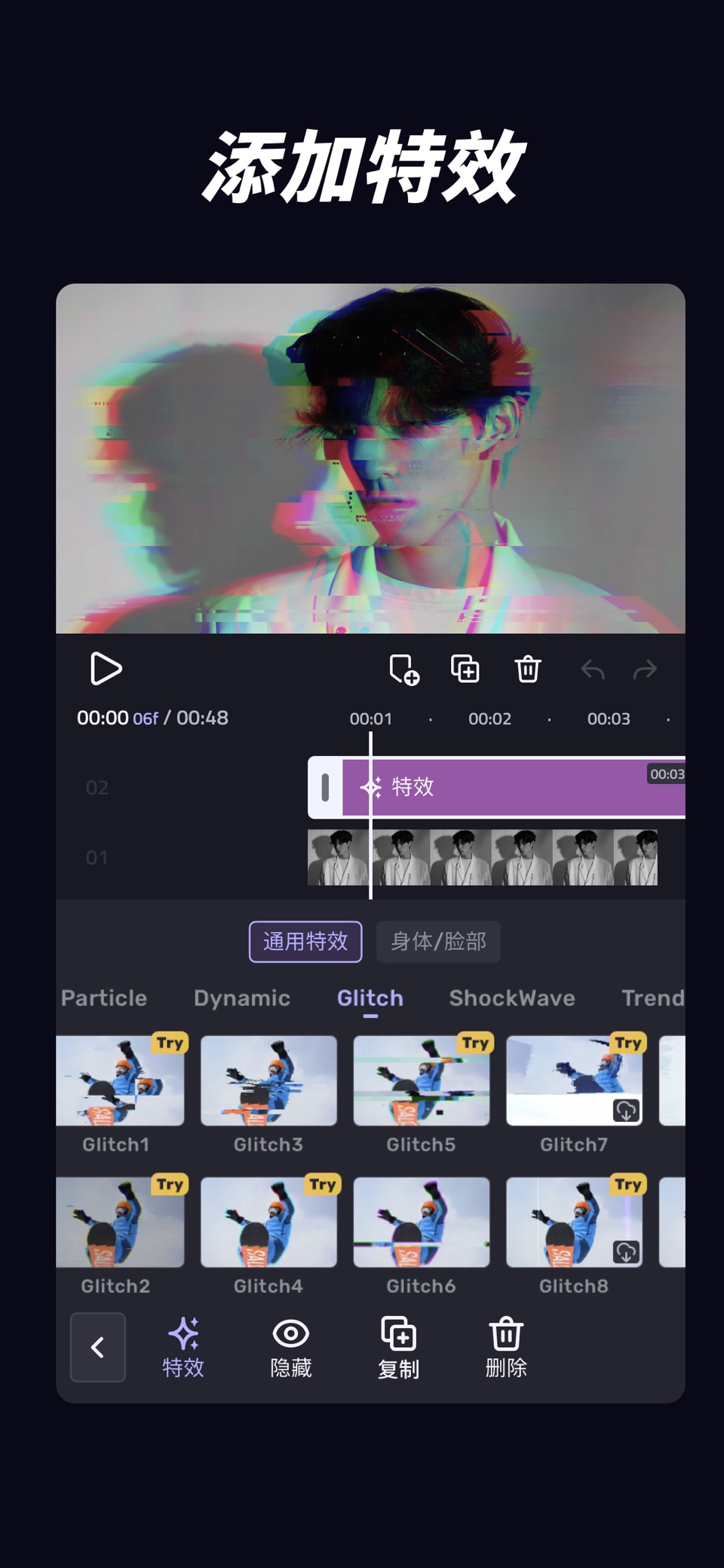Select track label 01

coord(97,858)
